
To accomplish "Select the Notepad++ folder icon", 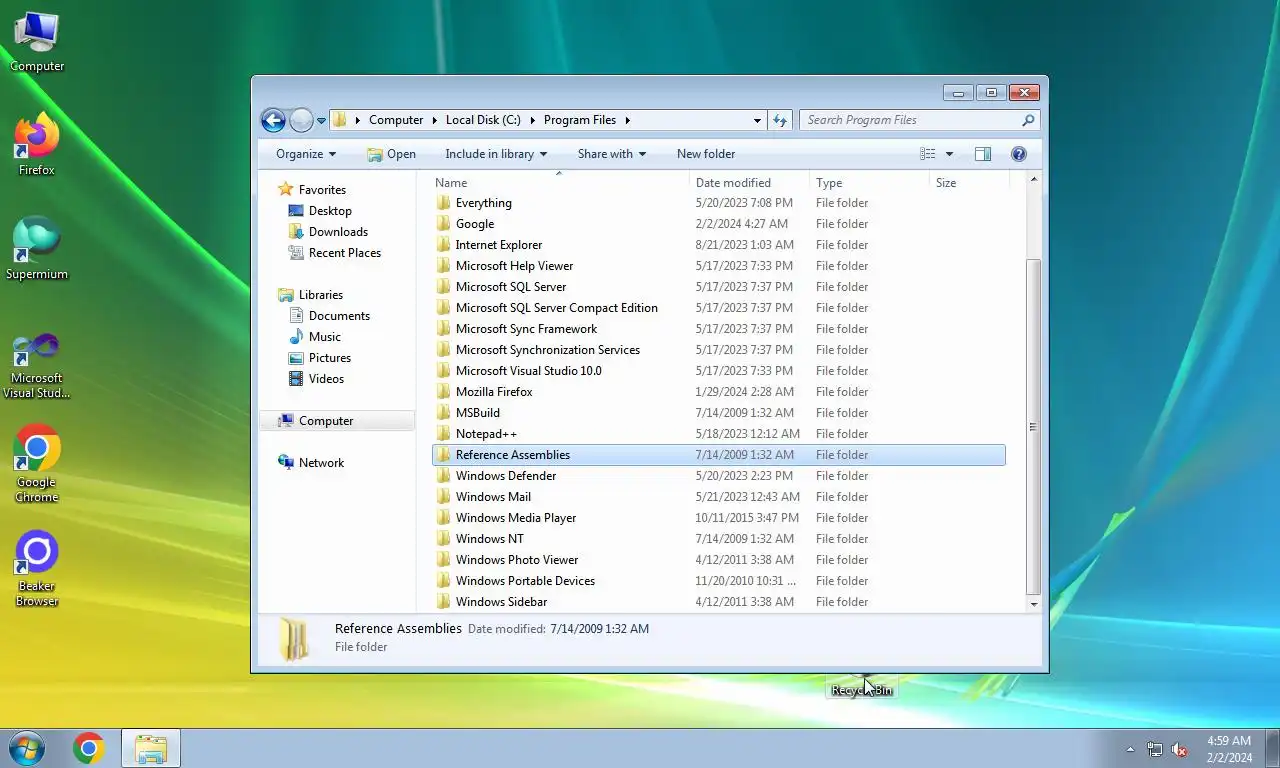I will [444, 434].
